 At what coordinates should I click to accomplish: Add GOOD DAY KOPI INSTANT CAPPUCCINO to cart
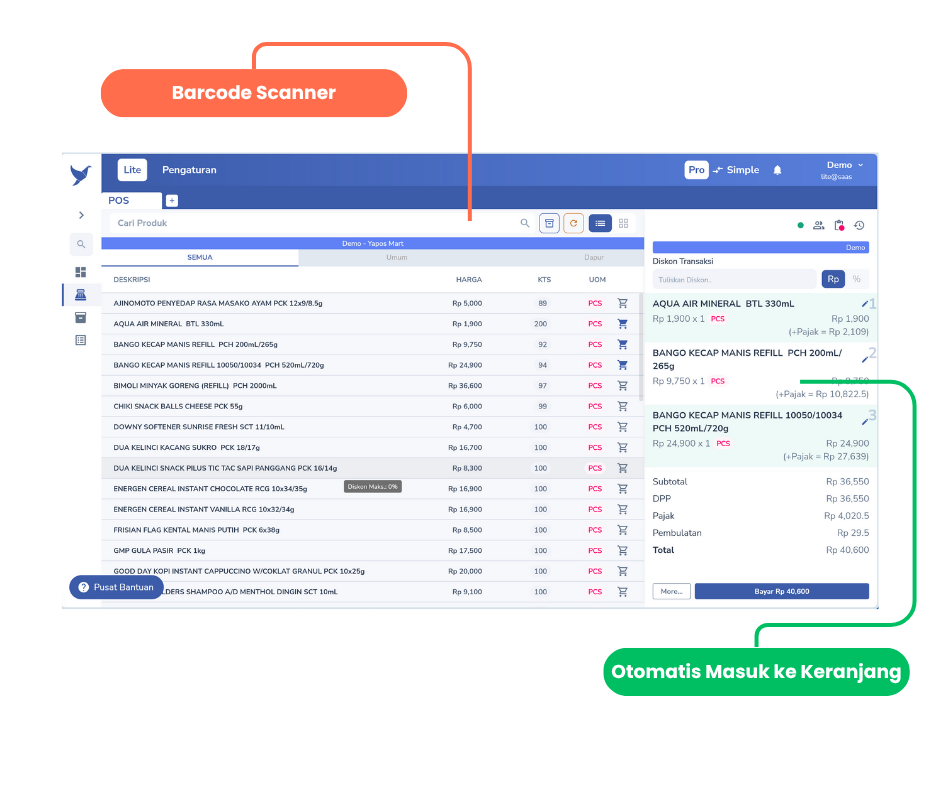[622, 571]
